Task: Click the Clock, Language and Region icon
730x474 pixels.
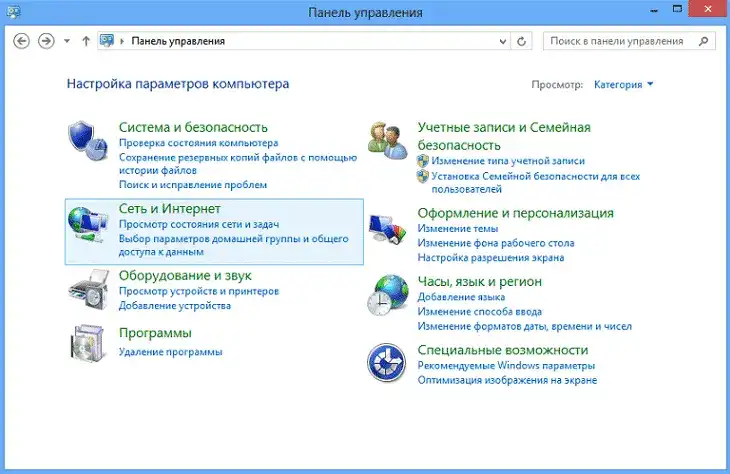Action: click(x=387, y=295)
